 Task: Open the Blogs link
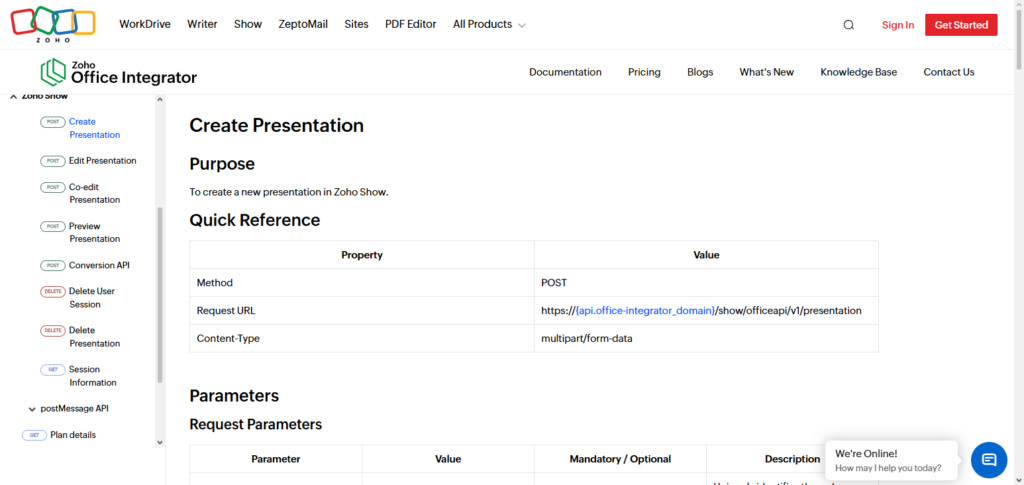click(x=700, y=72)
